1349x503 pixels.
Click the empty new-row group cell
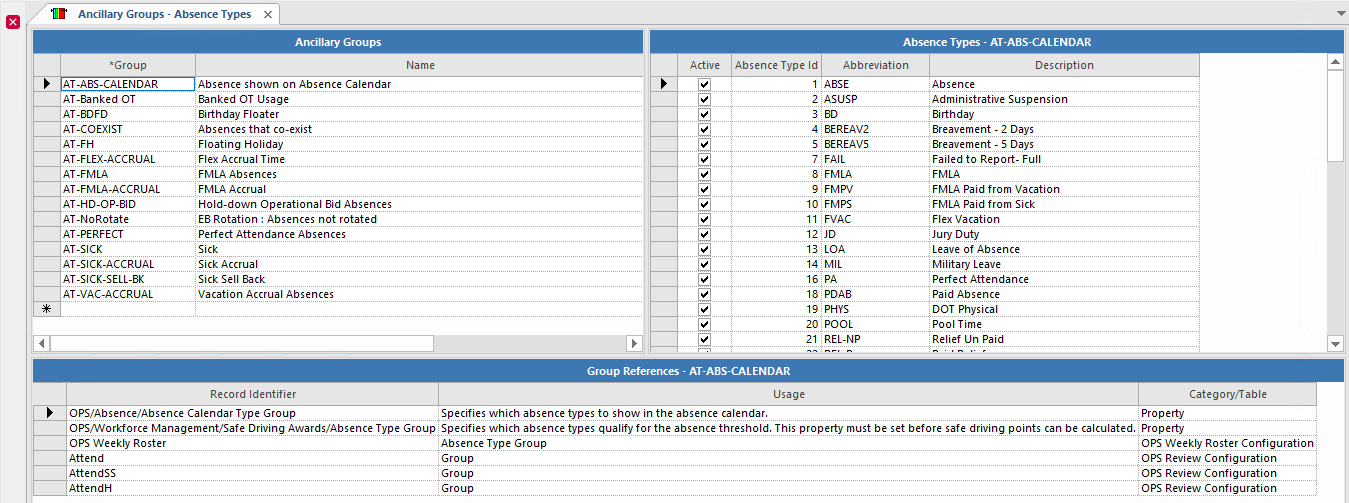[x=128, y=309]
